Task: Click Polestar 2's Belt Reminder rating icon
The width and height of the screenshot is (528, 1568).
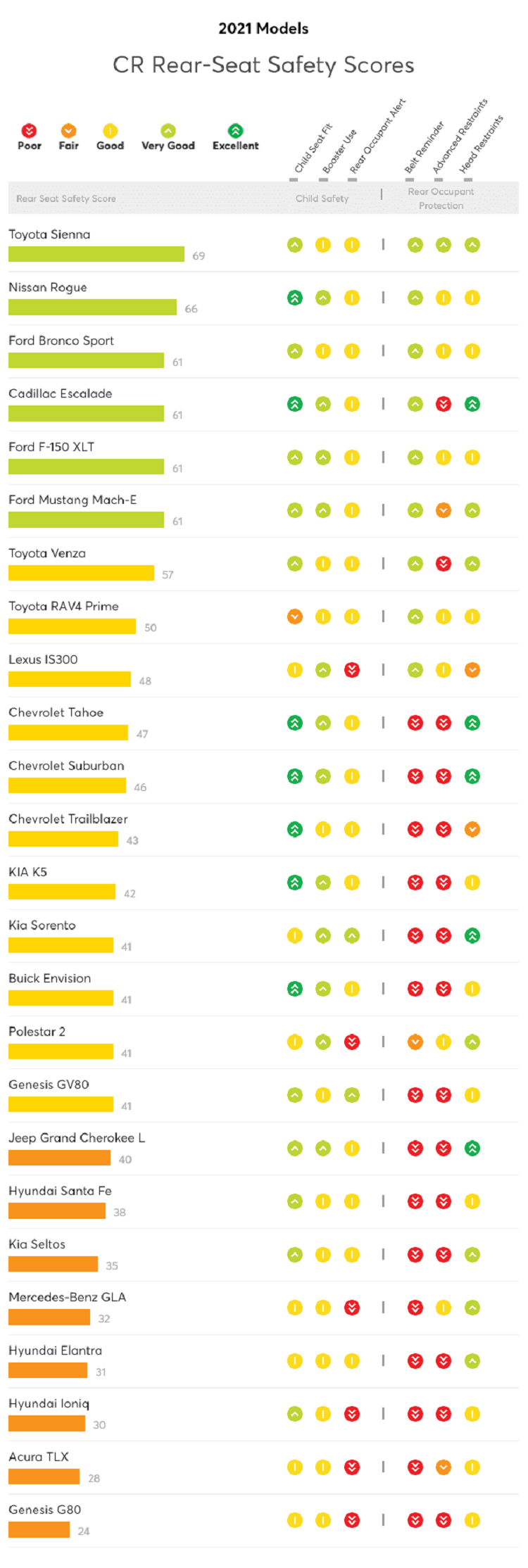Action: coord(415,1042)
